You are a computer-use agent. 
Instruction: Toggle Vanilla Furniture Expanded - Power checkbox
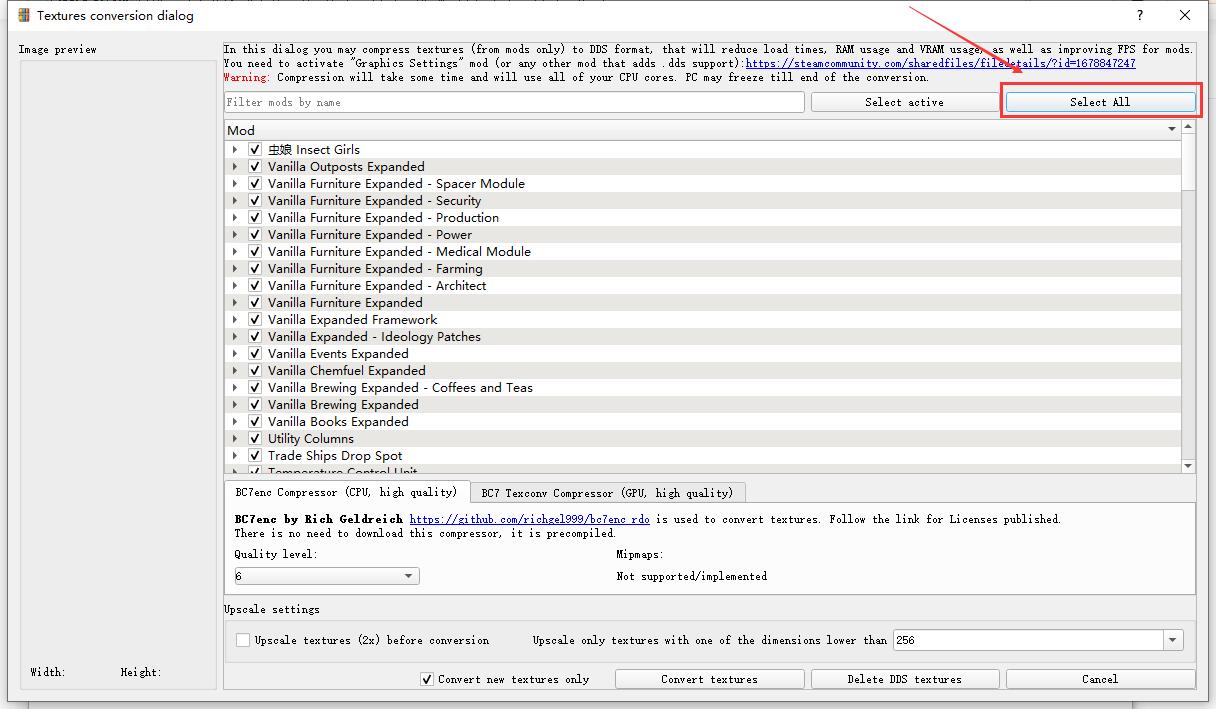[255, 235]
